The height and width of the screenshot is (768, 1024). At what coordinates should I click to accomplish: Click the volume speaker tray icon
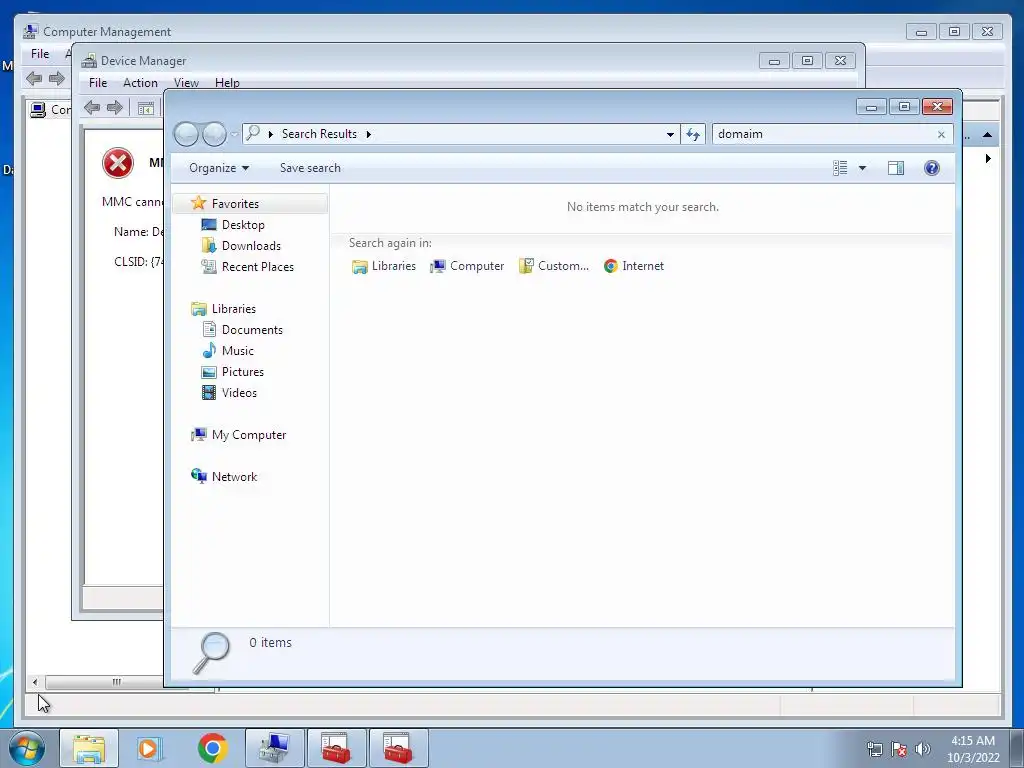point(923,749)
